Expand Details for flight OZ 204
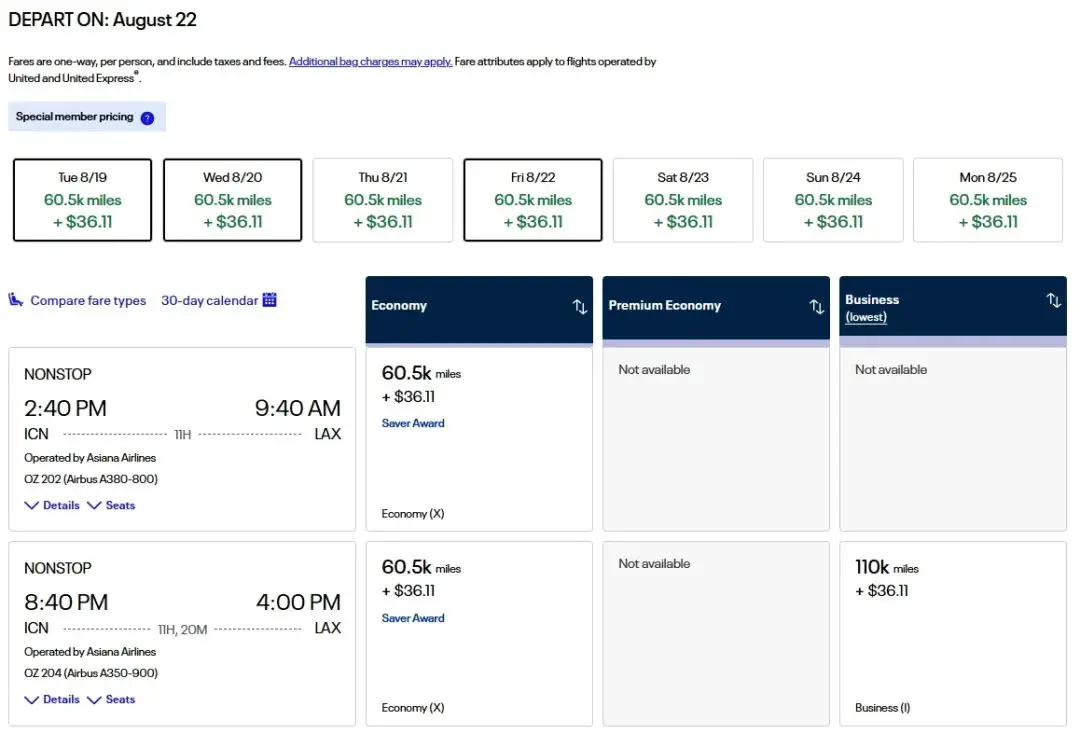Viewport: 1080px width, 734px height. (x=52, y=700)
